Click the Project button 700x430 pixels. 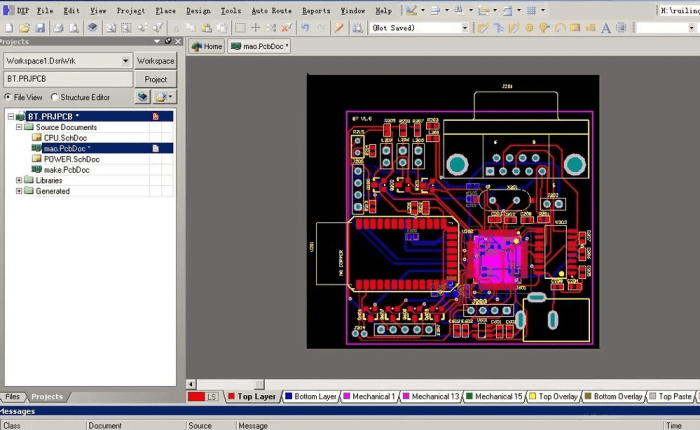[155, 79]
